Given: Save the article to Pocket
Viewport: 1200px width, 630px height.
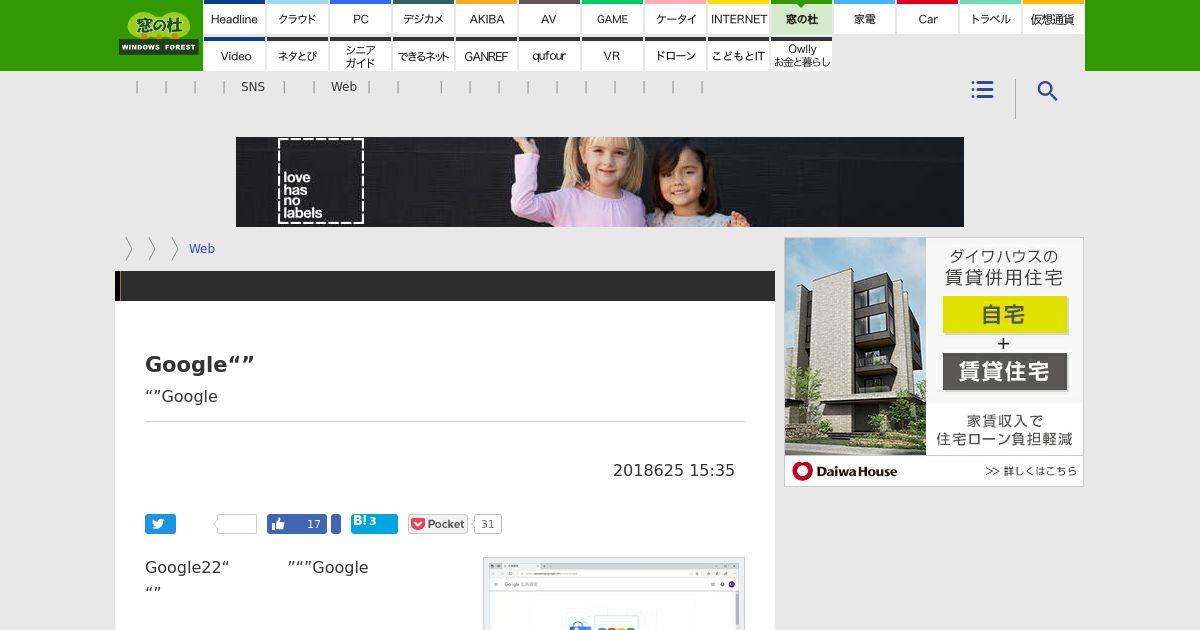Looking at the screenshot, I should tap(438, 524).
